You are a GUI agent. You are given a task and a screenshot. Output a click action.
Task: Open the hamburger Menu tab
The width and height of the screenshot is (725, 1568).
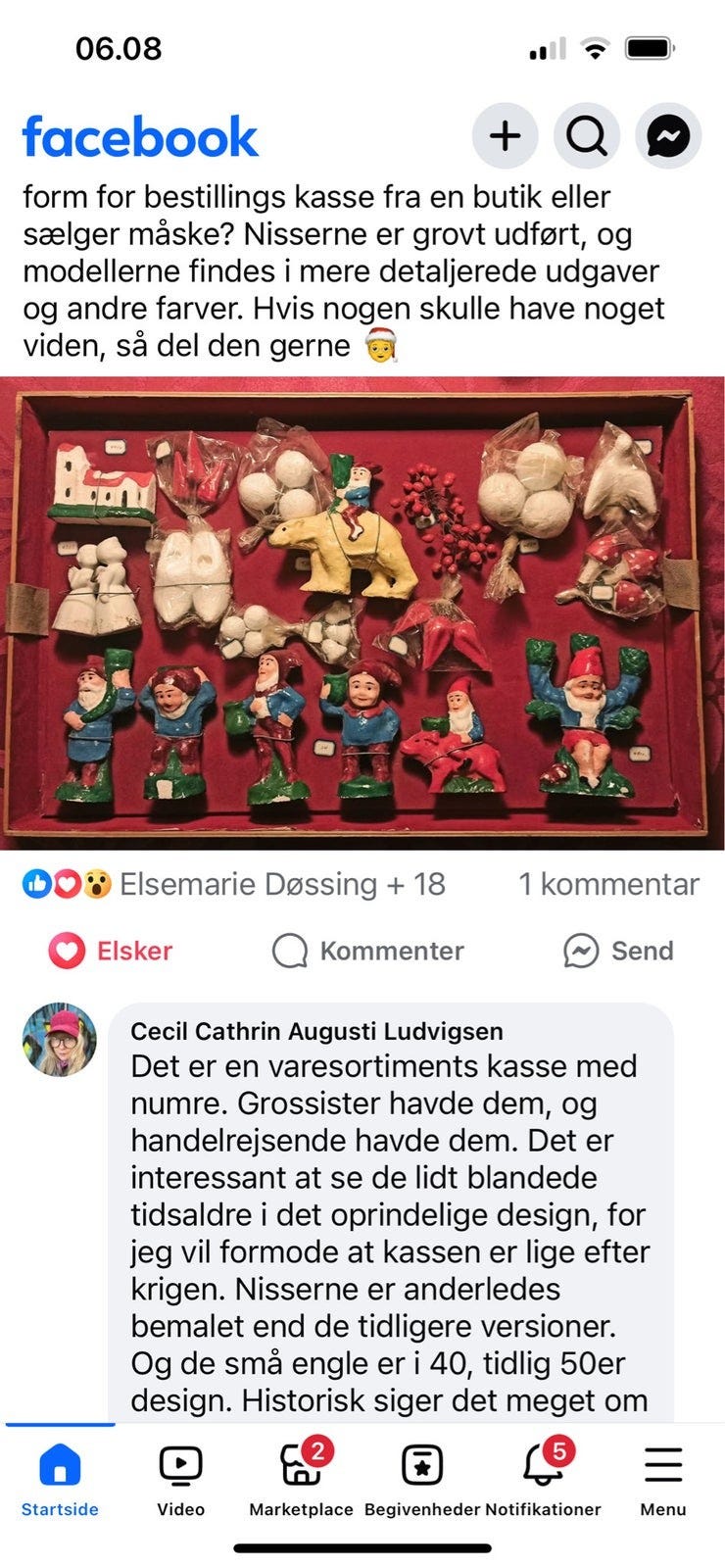[663, 1480]
